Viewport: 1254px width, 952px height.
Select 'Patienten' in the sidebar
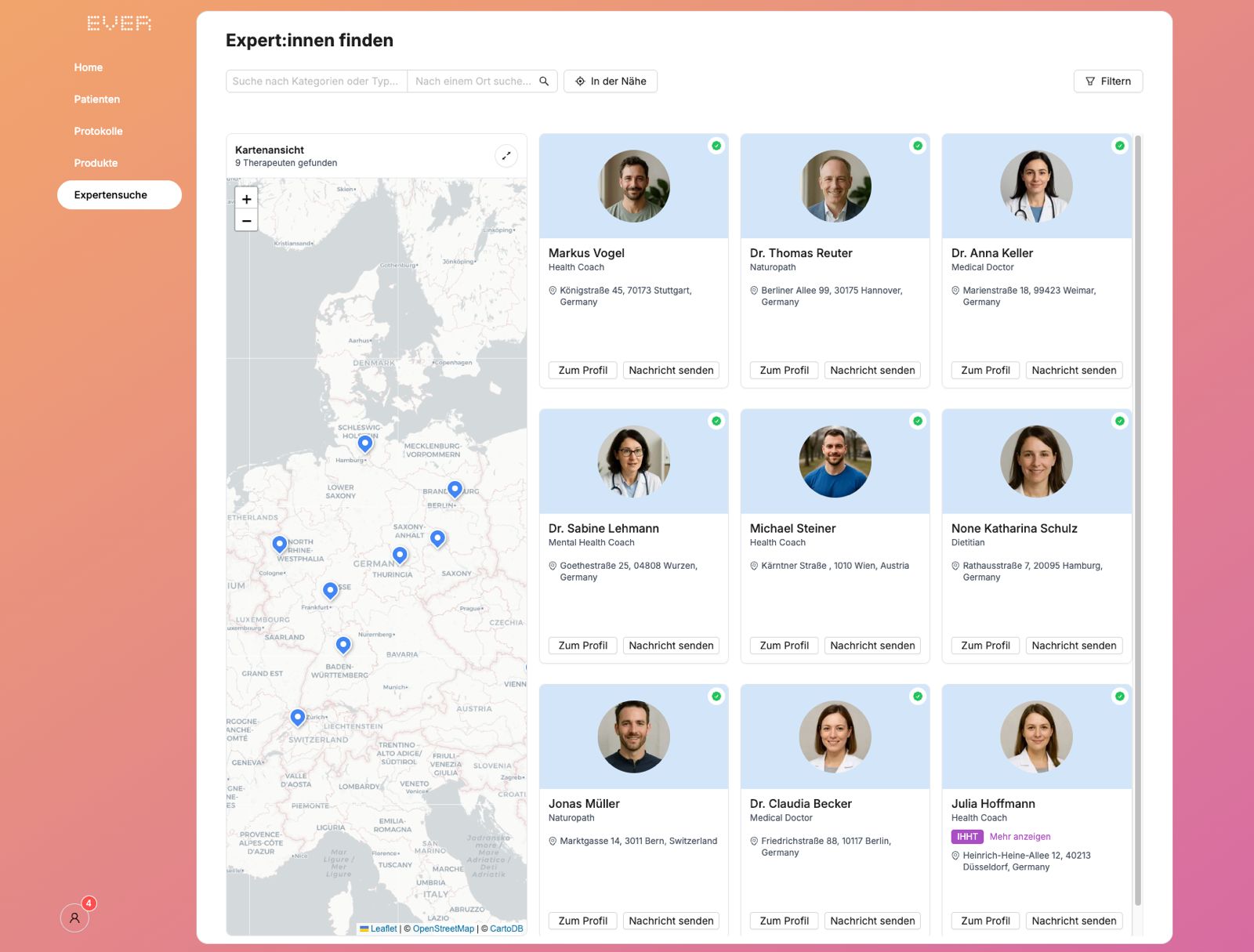[x=96, y=100]
